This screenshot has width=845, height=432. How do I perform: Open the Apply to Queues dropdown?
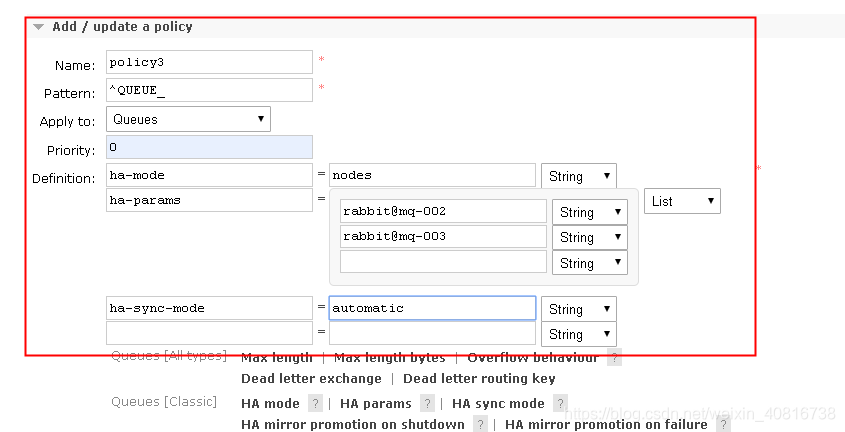[188, 119]
